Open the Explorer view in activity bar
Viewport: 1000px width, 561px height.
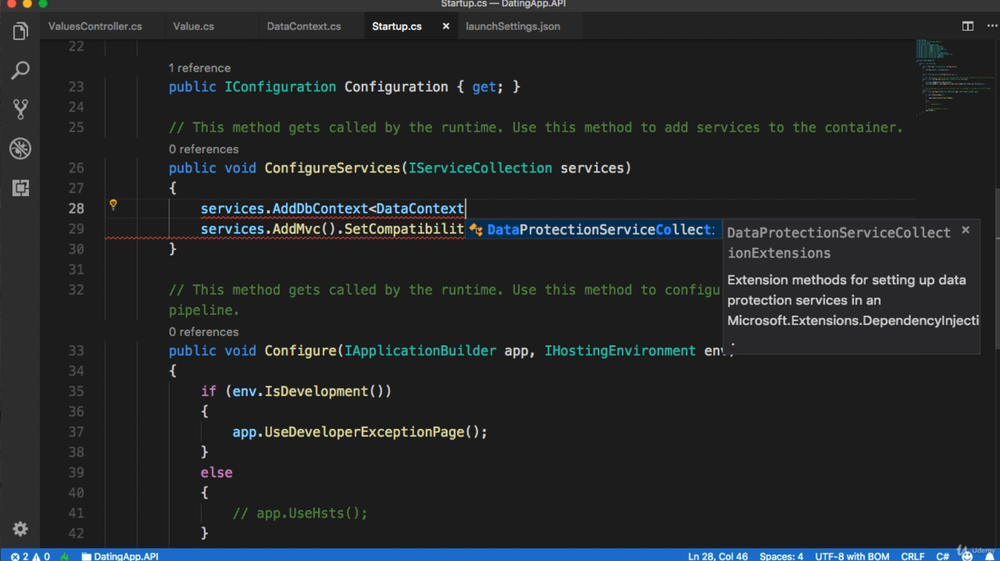(x=20, y=32)
